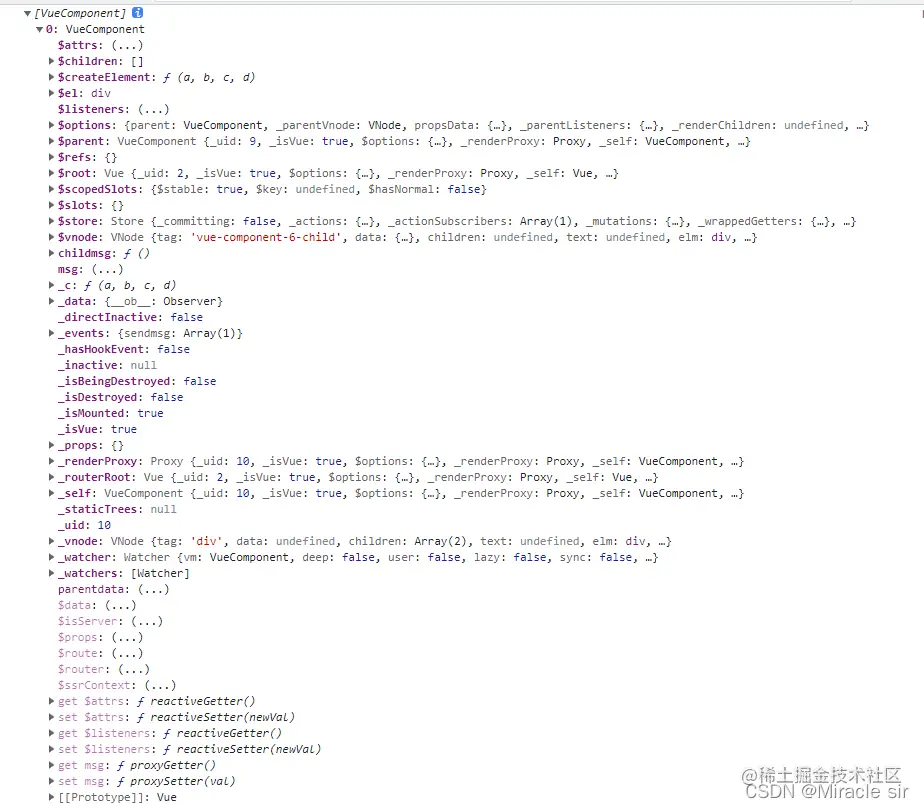This screenshot has height=808, width=924.
Task: Invoke the $data getter (...)
Action: coord(120,605)
